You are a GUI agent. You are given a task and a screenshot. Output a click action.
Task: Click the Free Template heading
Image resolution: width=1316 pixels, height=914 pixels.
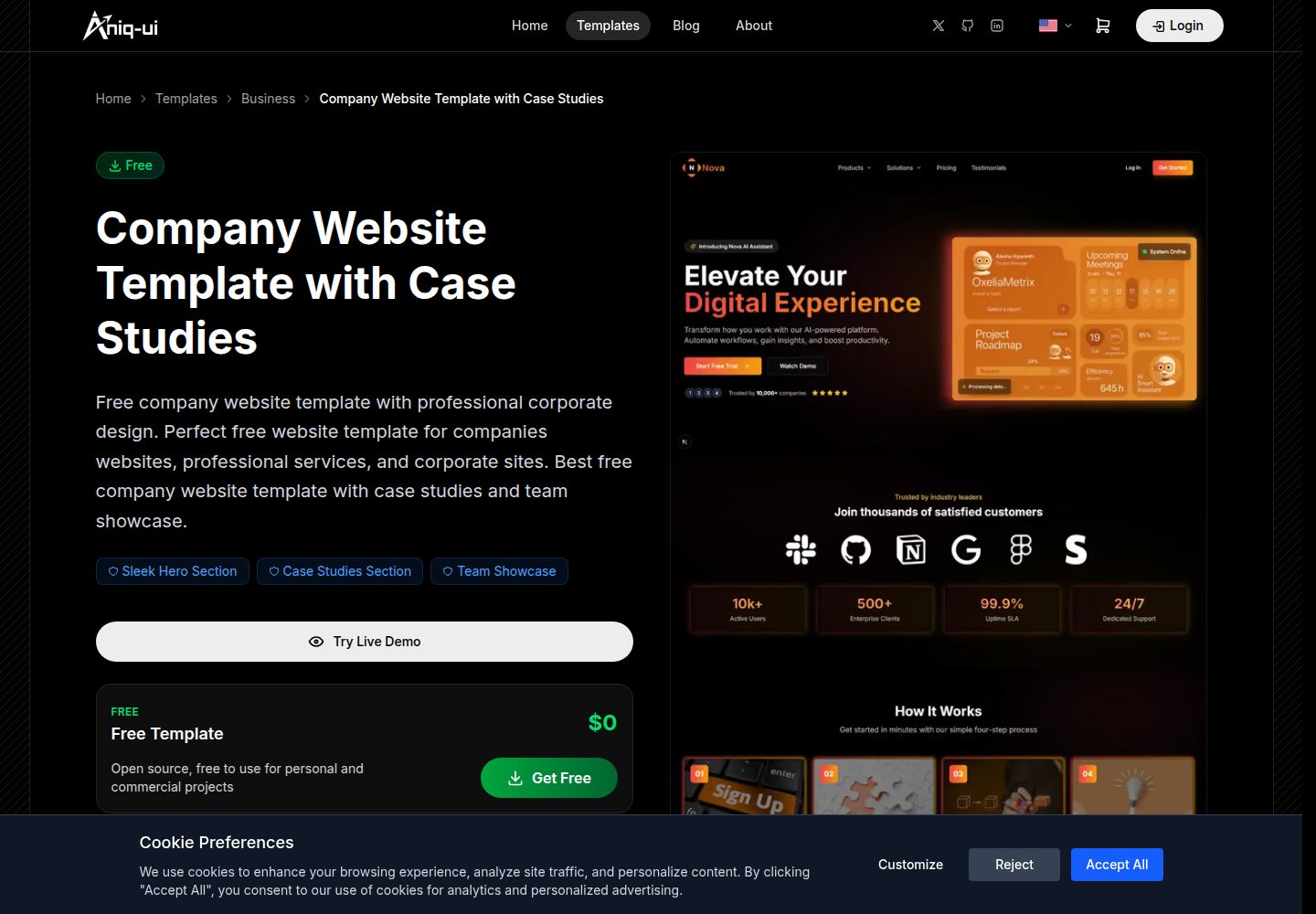click(x=167, y=734)
